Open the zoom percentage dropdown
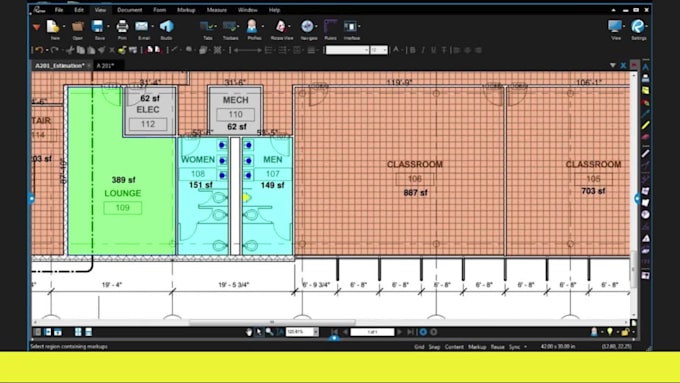 316,332
